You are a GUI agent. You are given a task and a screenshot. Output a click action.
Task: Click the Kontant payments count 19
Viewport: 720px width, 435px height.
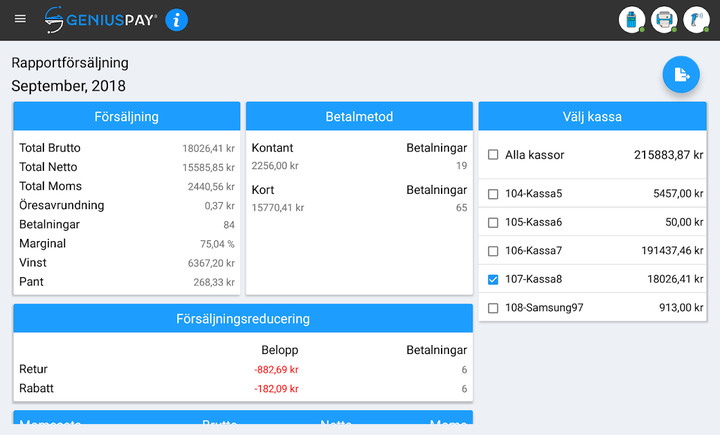461,166
